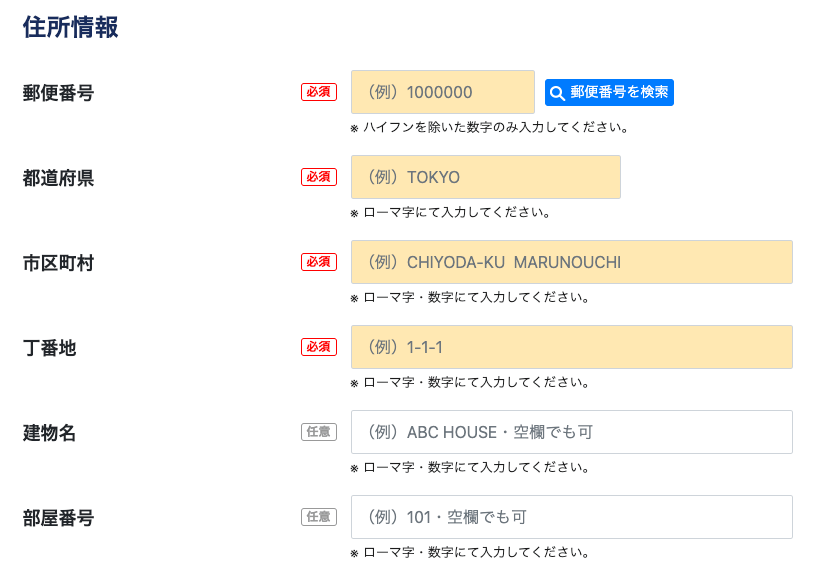Click the 郵便番号を検索 button
The height and width of the screenshot is (583, 821).
609,93
